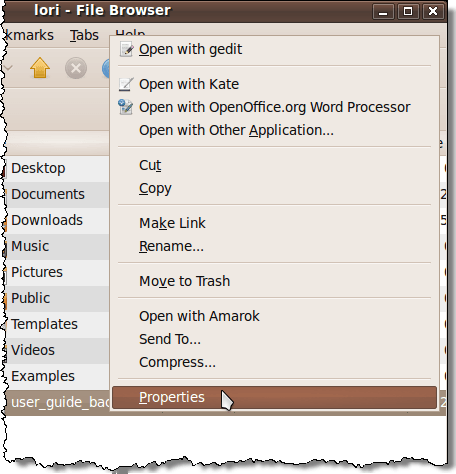Click the gedit icon in context menu
456x474 pixels.
pos(126,49)
